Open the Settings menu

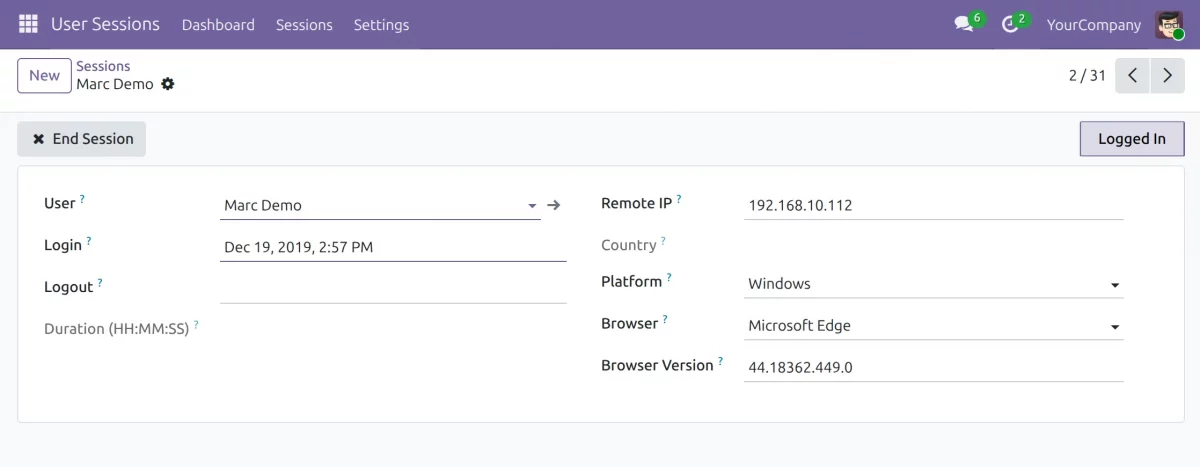pos(381,24)
